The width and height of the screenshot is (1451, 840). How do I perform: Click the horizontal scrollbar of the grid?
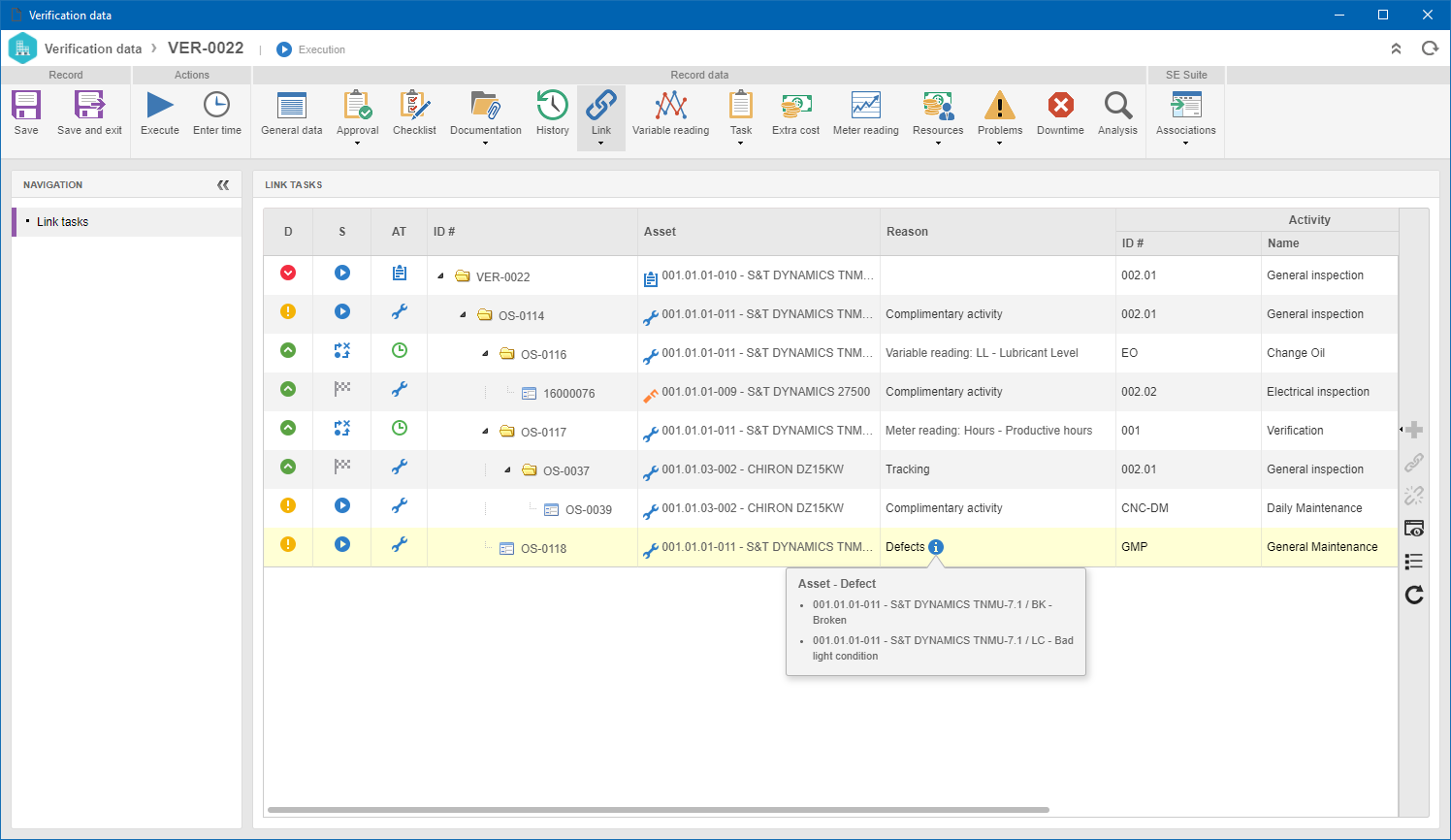[x=658, y=809]
